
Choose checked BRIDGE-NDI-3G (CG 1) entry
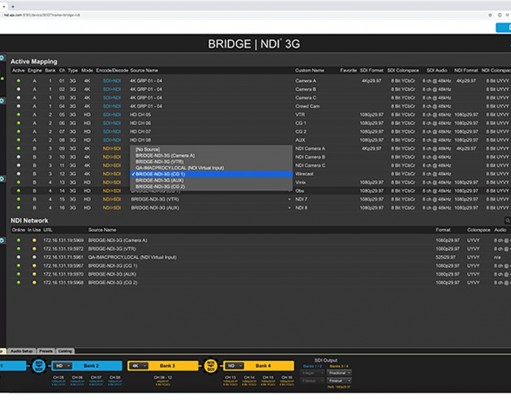pyautogui.click(x=211, y=174)
